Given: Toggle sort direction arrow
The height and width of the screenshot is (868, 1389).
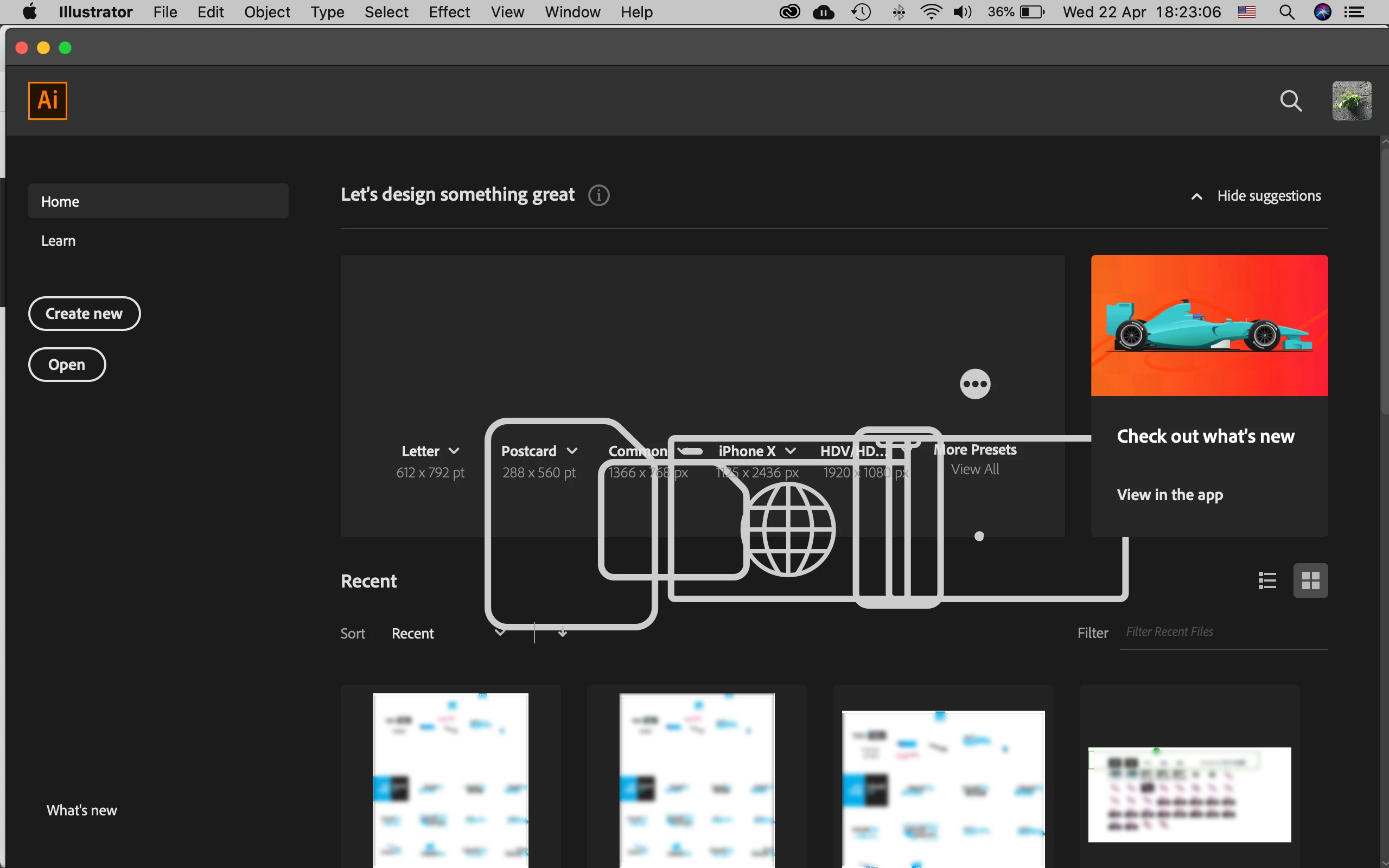Looking at the screenshot, I should [x=563, y=633].
